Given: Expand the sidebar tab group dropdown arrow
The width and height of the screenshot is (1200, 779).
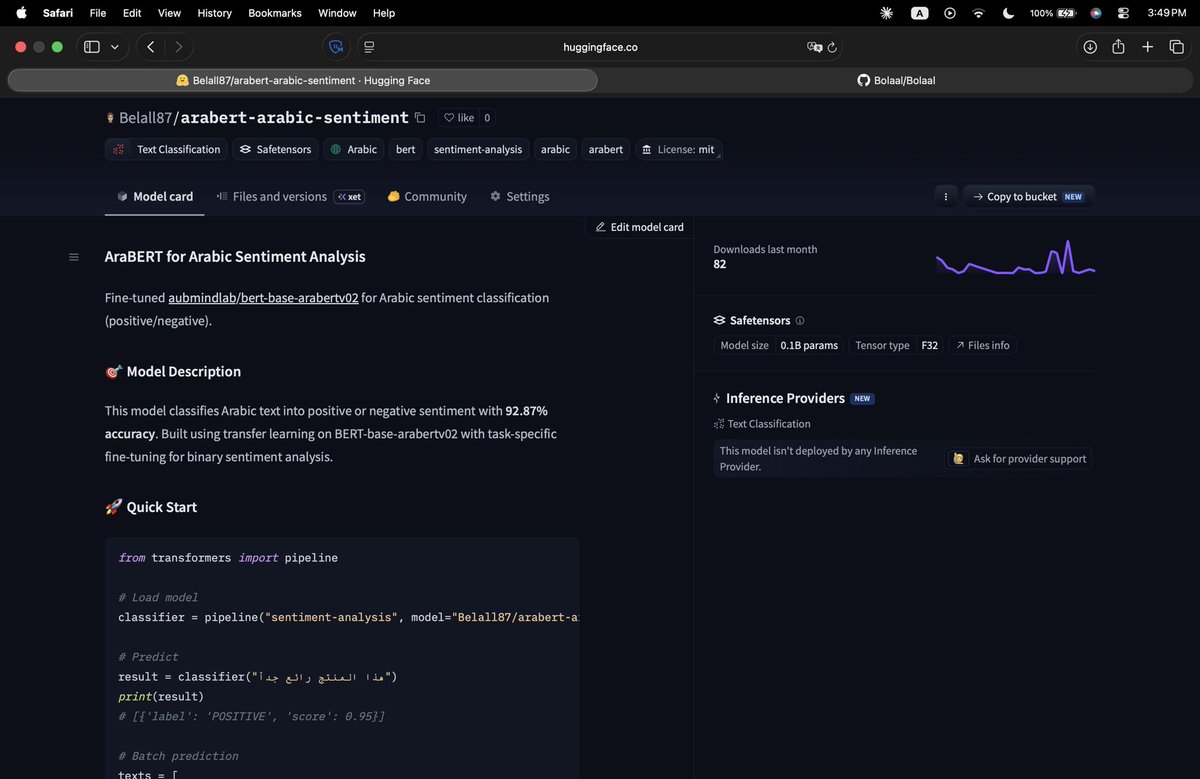Looking at the screenshot, I should coord(115,47).
